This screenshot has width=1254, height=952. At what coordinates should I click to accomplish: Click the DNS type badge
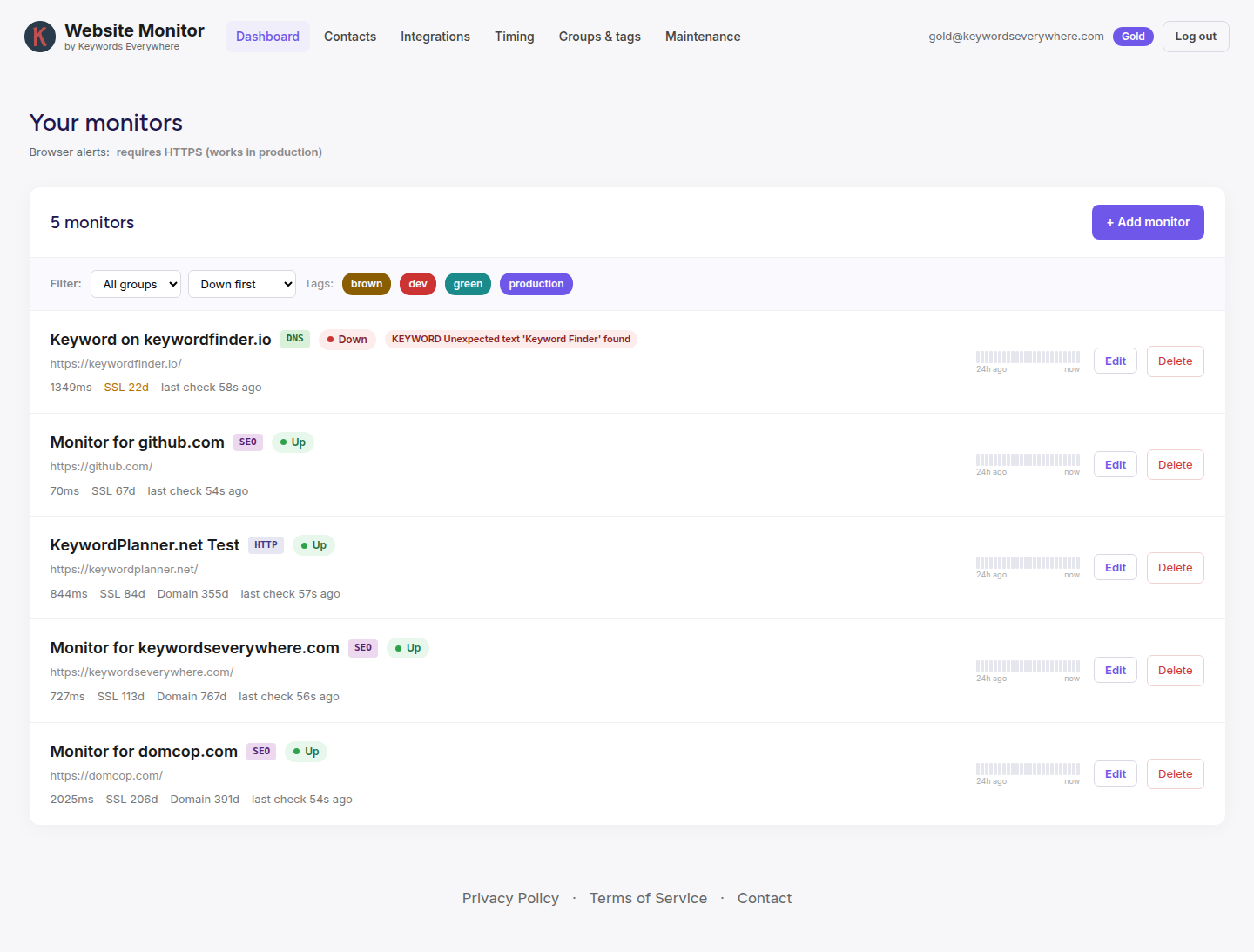[x=295, y=339]
